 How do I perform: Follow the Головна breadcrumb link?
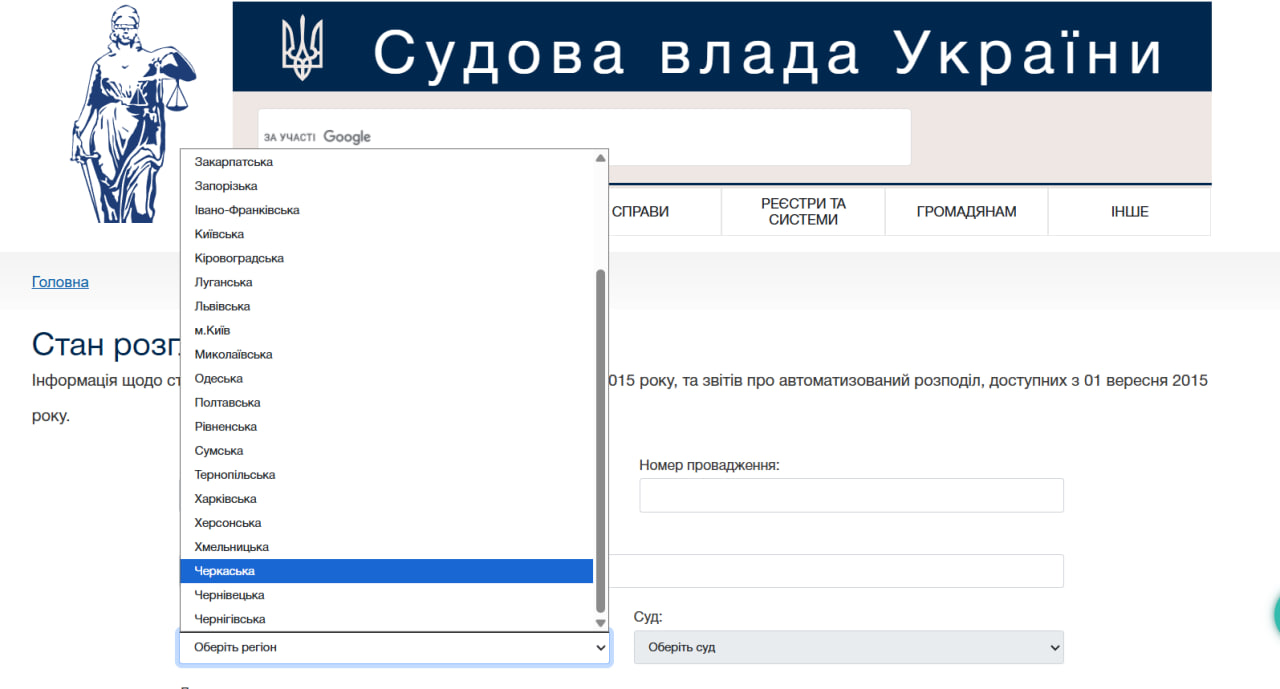(60, 281)
